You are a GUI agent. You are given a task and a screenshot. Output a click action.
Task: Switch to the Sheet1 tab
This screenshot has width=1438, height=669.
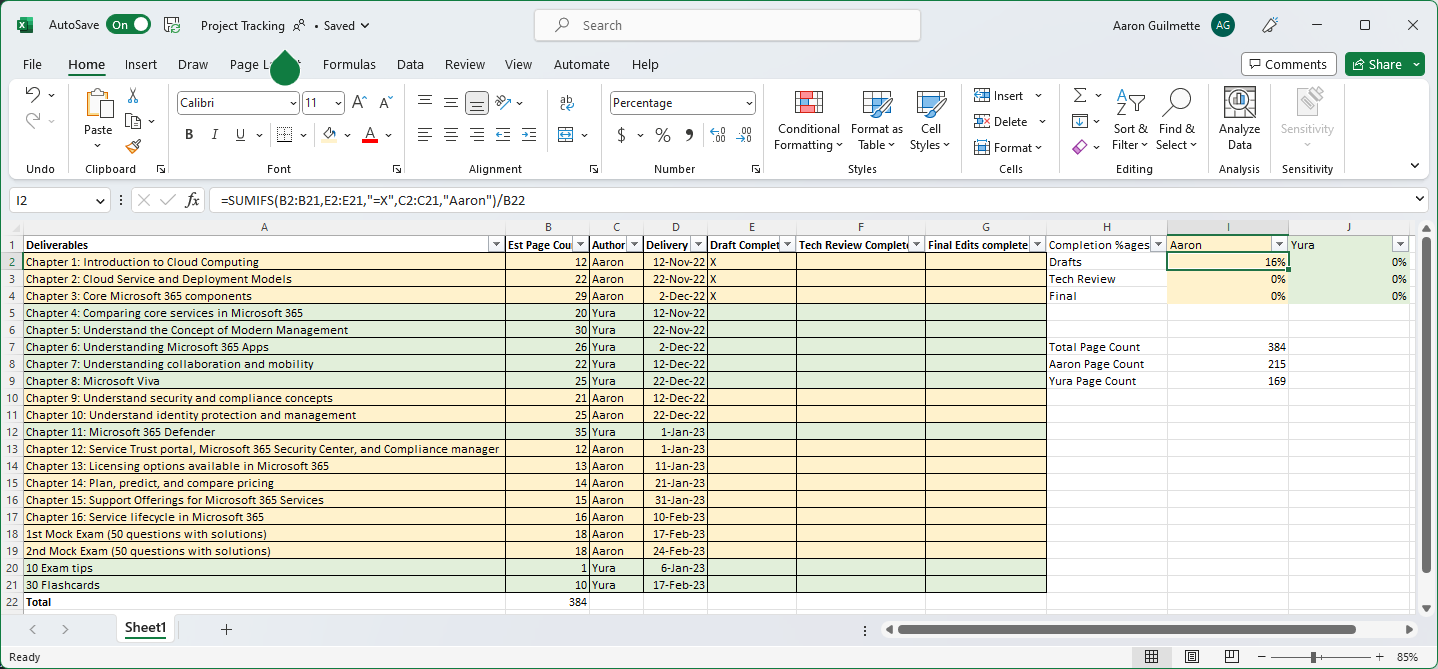click(x=145, y=628)
